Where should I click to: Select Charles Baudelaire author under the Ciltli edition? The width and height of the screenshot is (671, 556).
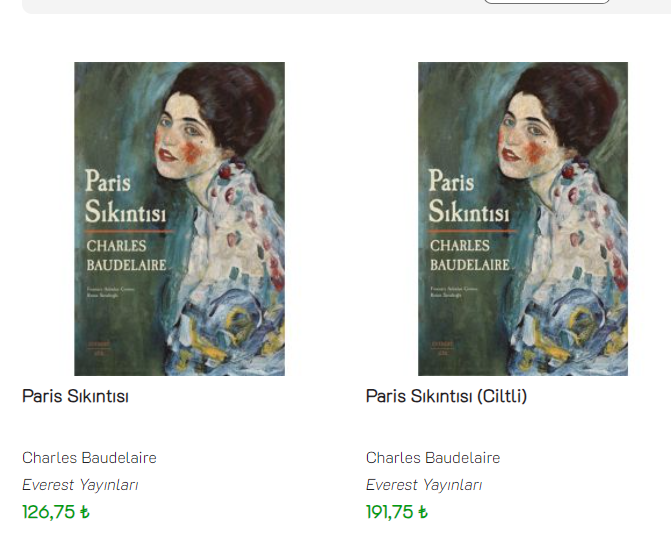(x=433, y=458)
